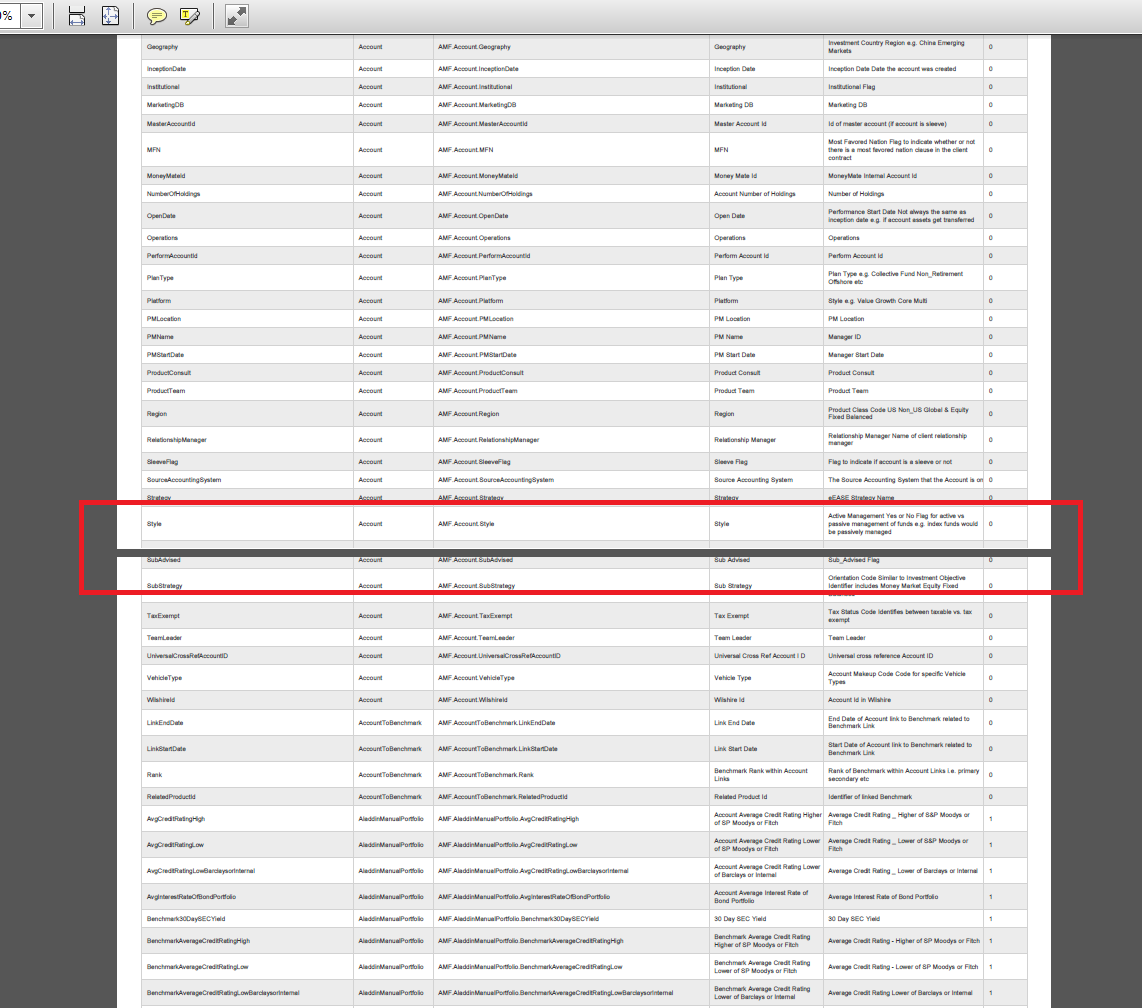Click the Source Accounting System display name
1142x1008 pixels.
753,480
